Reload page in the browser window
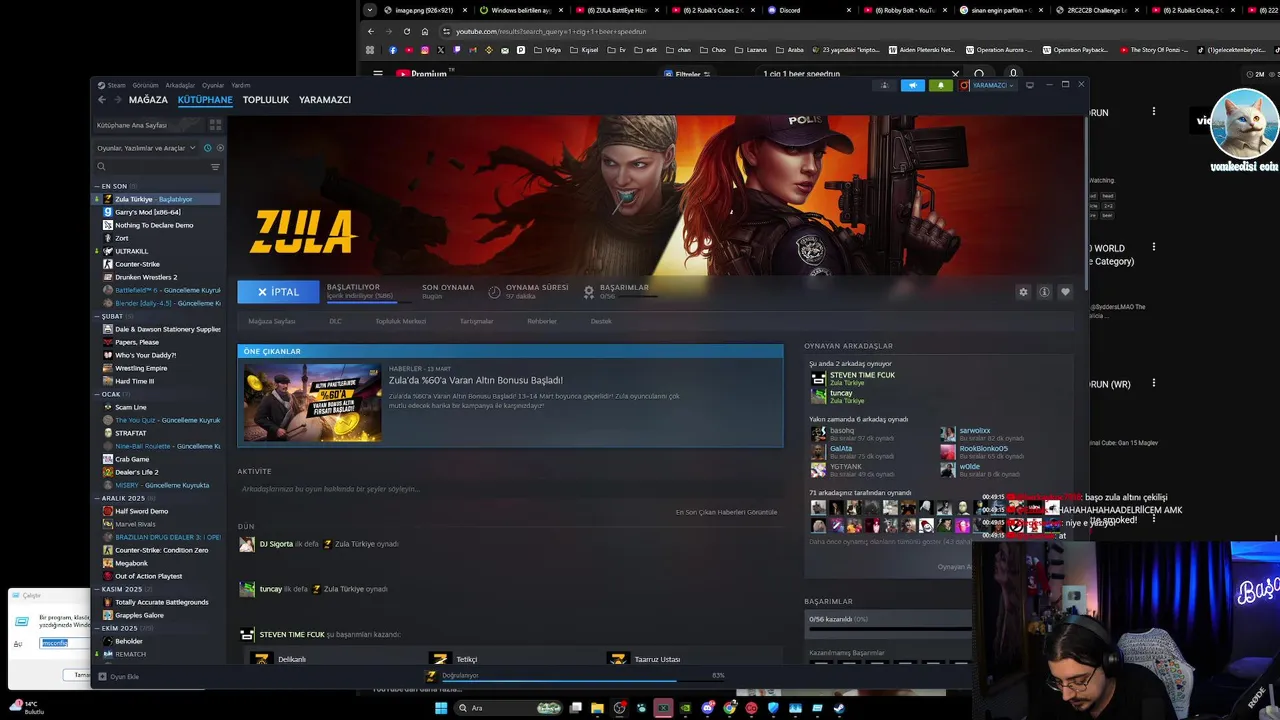 [x=406, y=31]
